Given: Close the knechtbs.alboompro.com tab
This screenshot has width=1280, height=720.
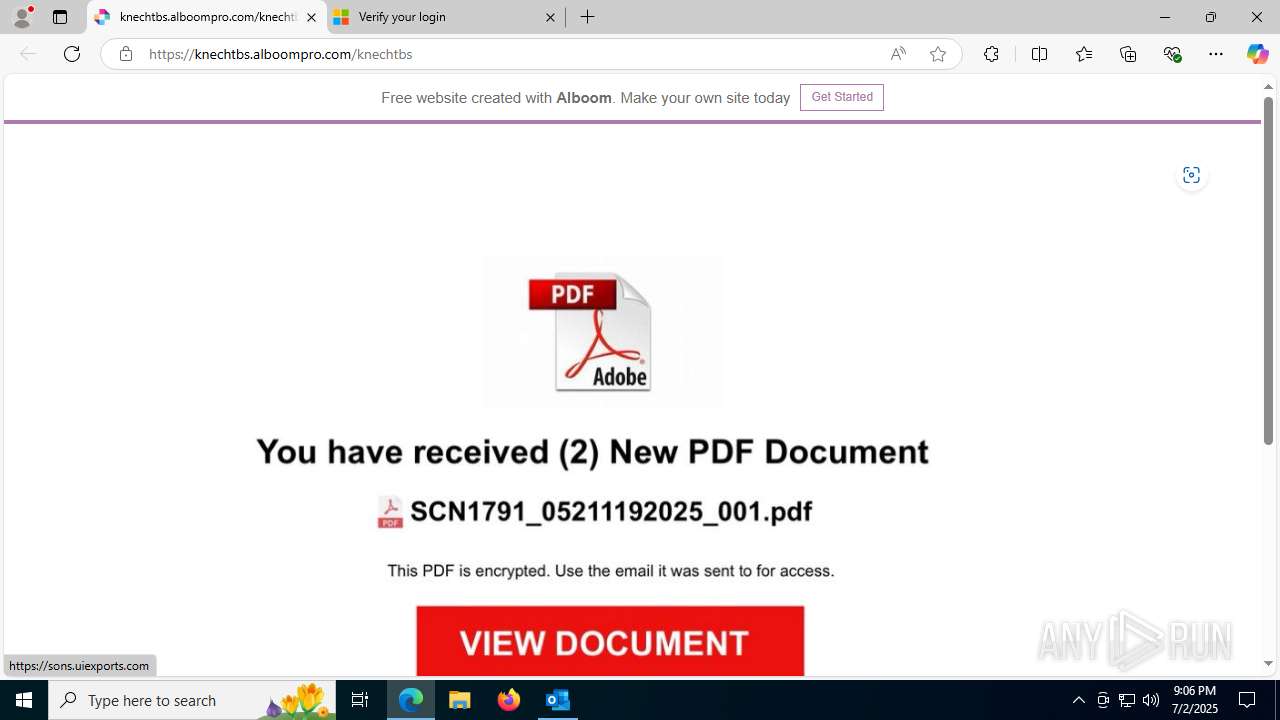Looking at the screenshot, I should click(x=311, y=17).
